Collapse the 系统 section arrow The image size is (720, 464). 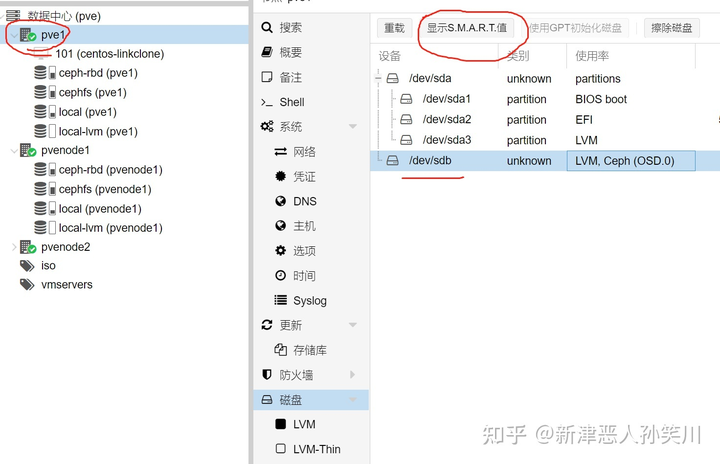353,126
